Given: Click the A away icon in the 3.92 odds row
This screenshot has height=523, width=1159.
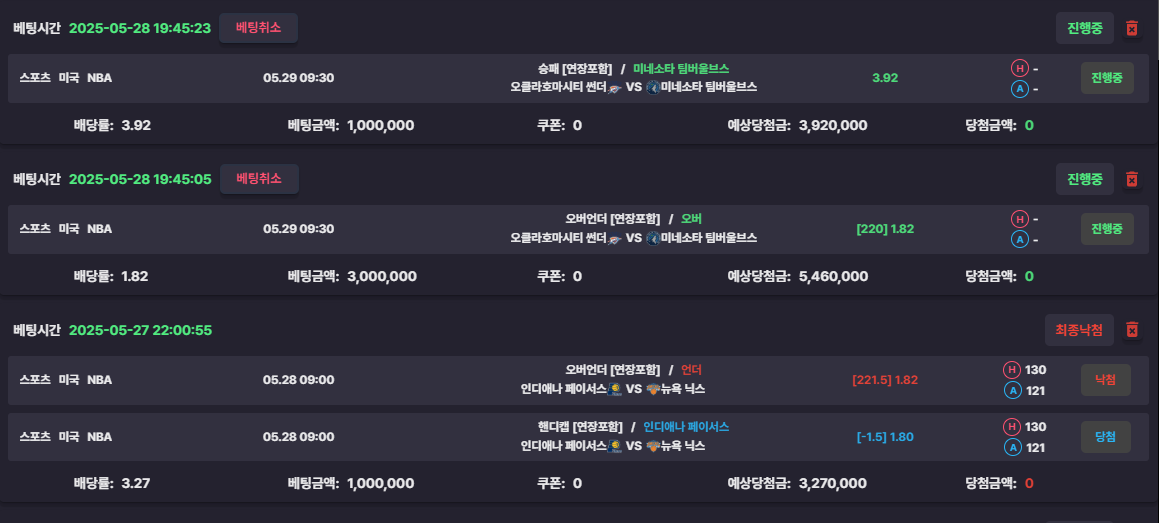Looking at the screenshot, I should pyautogui.click(x=1019, y=89).
